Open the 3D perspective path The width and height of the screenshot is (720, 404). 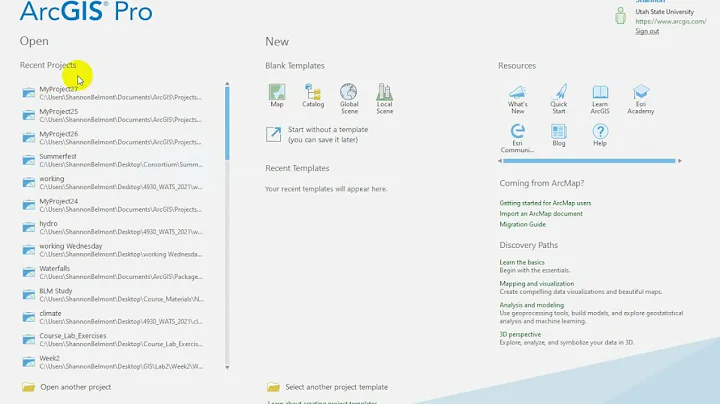(x=520, y=334)
